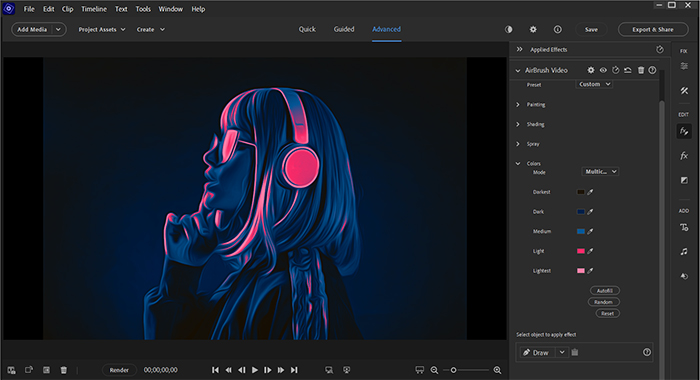Expand the Painting section
This screenshot has height=380, width=700.
click(x=518, y=104)
